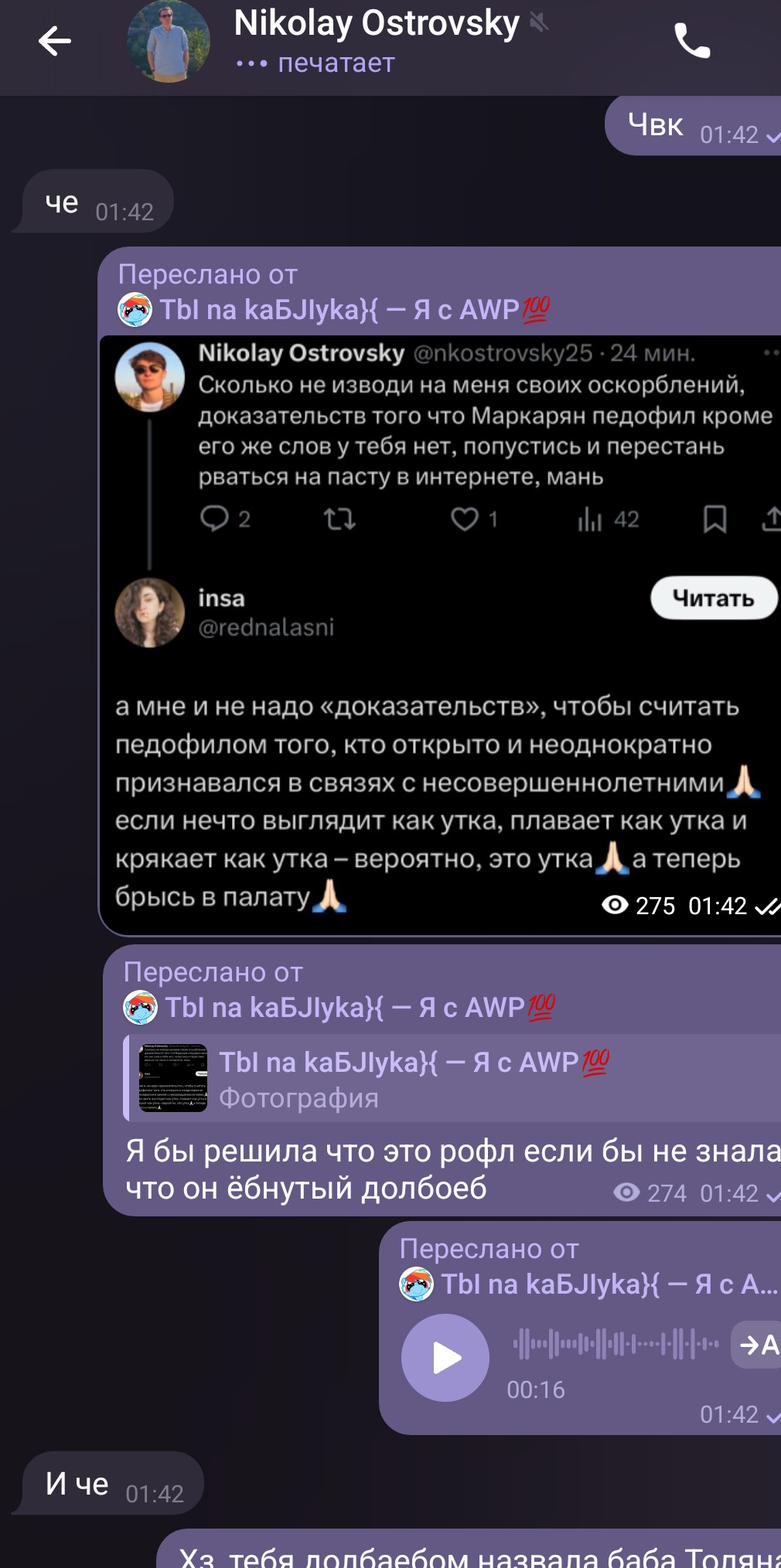Tap the views chart icon showing 42
This screenshot has width=781, height=1568.
click(589, 519)
